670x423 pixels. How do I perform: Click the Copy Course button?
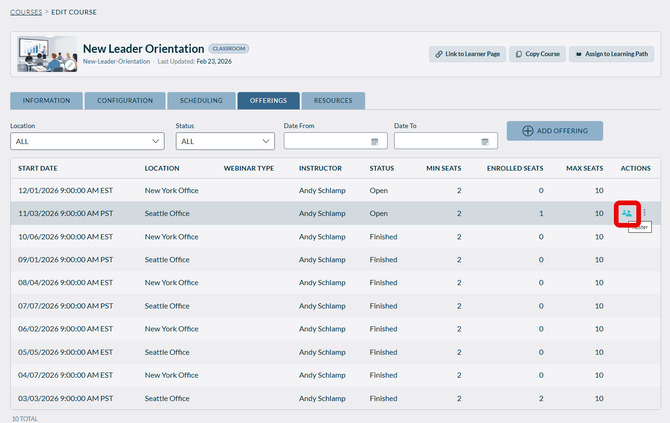(537, 54)
